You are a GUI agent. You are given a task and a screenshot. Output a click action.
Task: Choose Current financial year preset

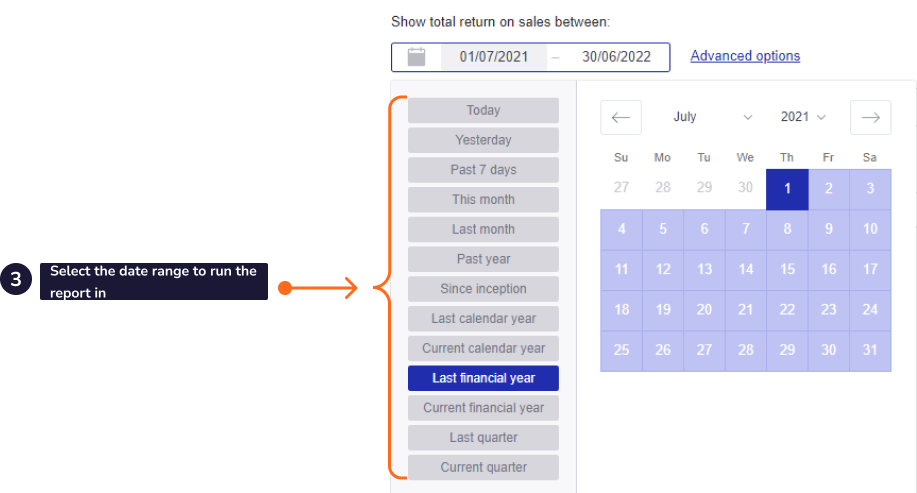[x=483, y=408]
